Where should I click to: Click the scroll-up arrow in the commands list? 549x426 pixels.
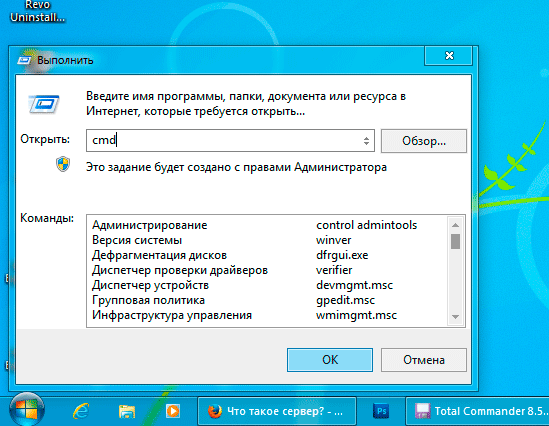pos(455,225)
